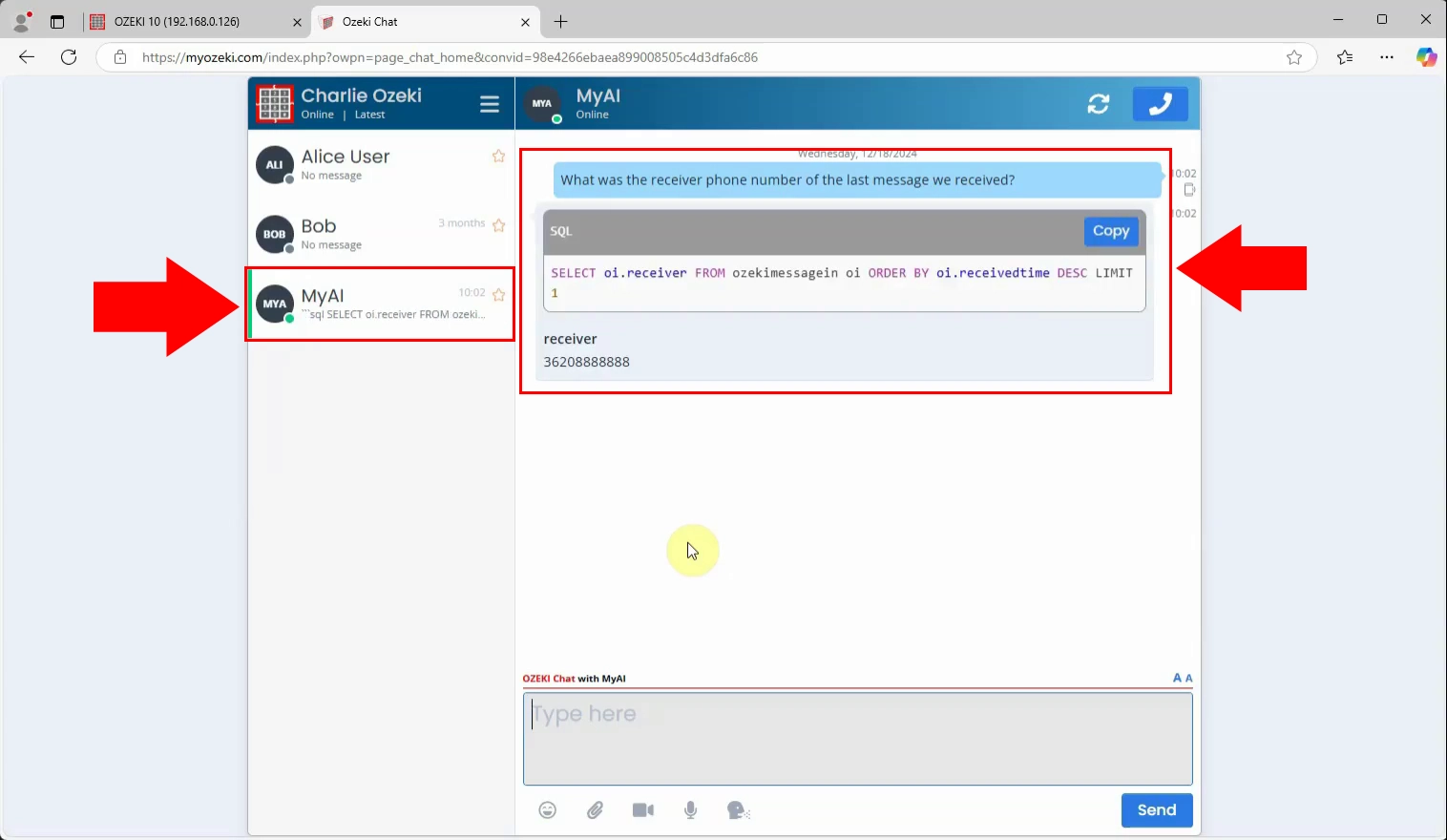
Task: Open Copilot in browser
Action: pos(1426,57)
